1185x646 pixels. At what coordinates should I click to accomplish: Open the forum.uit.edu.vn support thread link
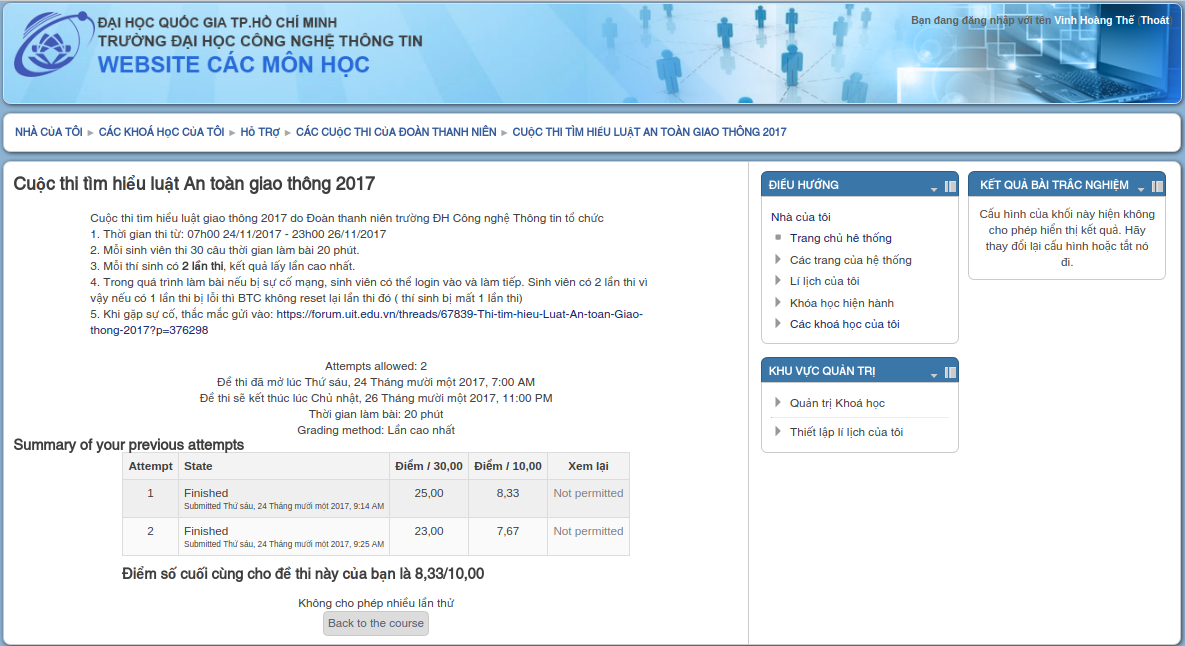[x=458, y=314]
